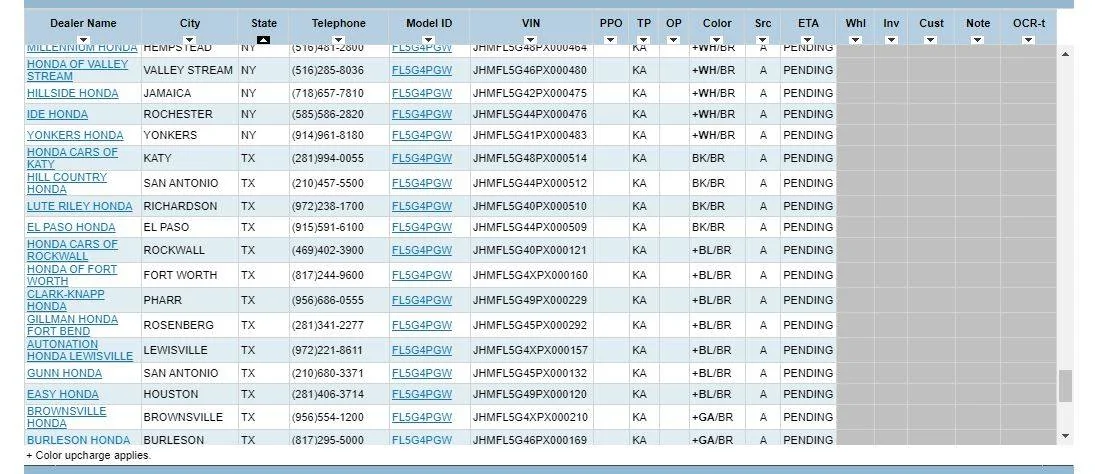Screen dimensions: 1095x474
Task: Select VIN JHMFL5G48PX000514
Action: click(529, 158)
